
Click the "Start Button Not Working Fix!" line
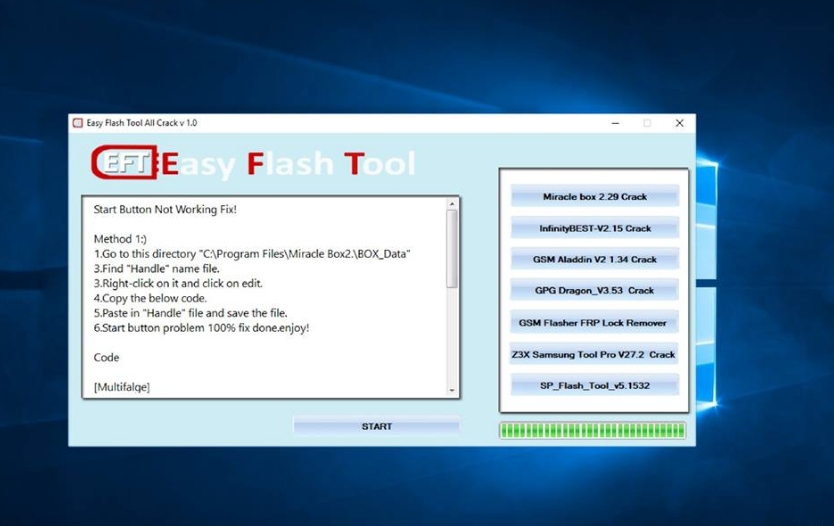pyautogui.click(x=165, y=210)
